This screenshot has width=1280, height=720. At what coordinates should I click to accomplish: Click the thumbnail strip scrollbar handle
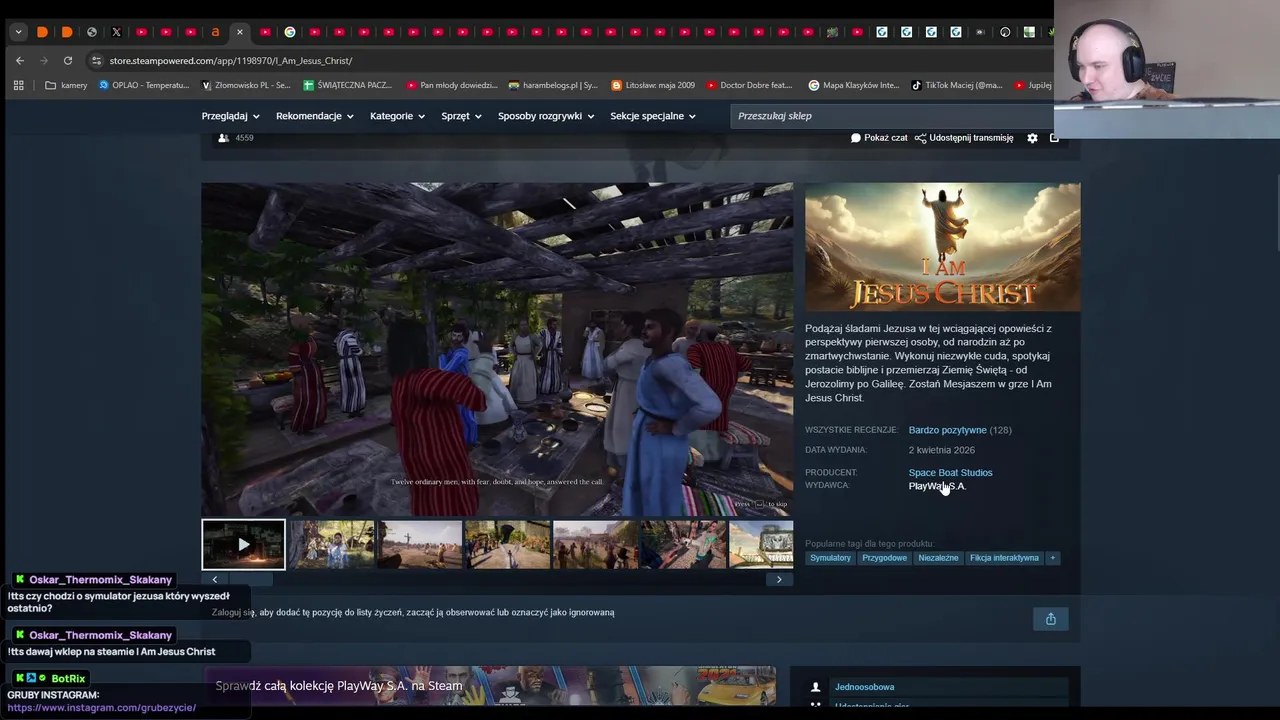click(x=250, y=579)
